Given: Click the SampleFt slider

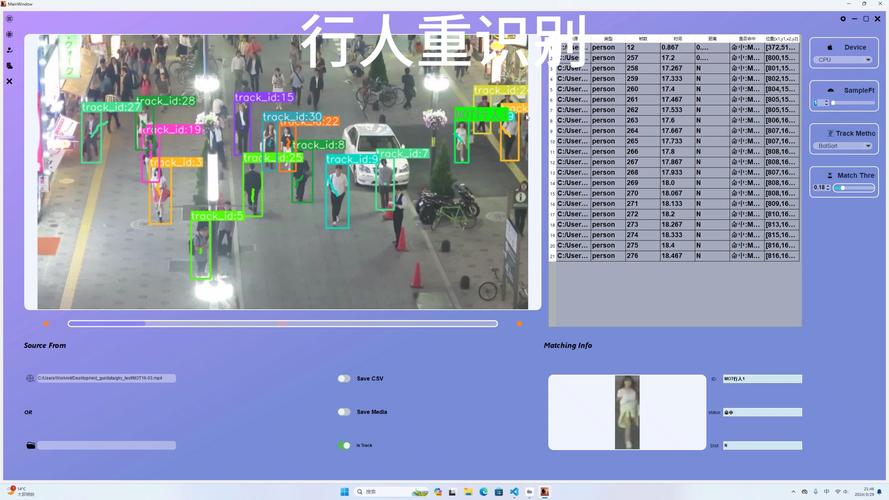Looking at the screenshot, I should coord(853,103).
